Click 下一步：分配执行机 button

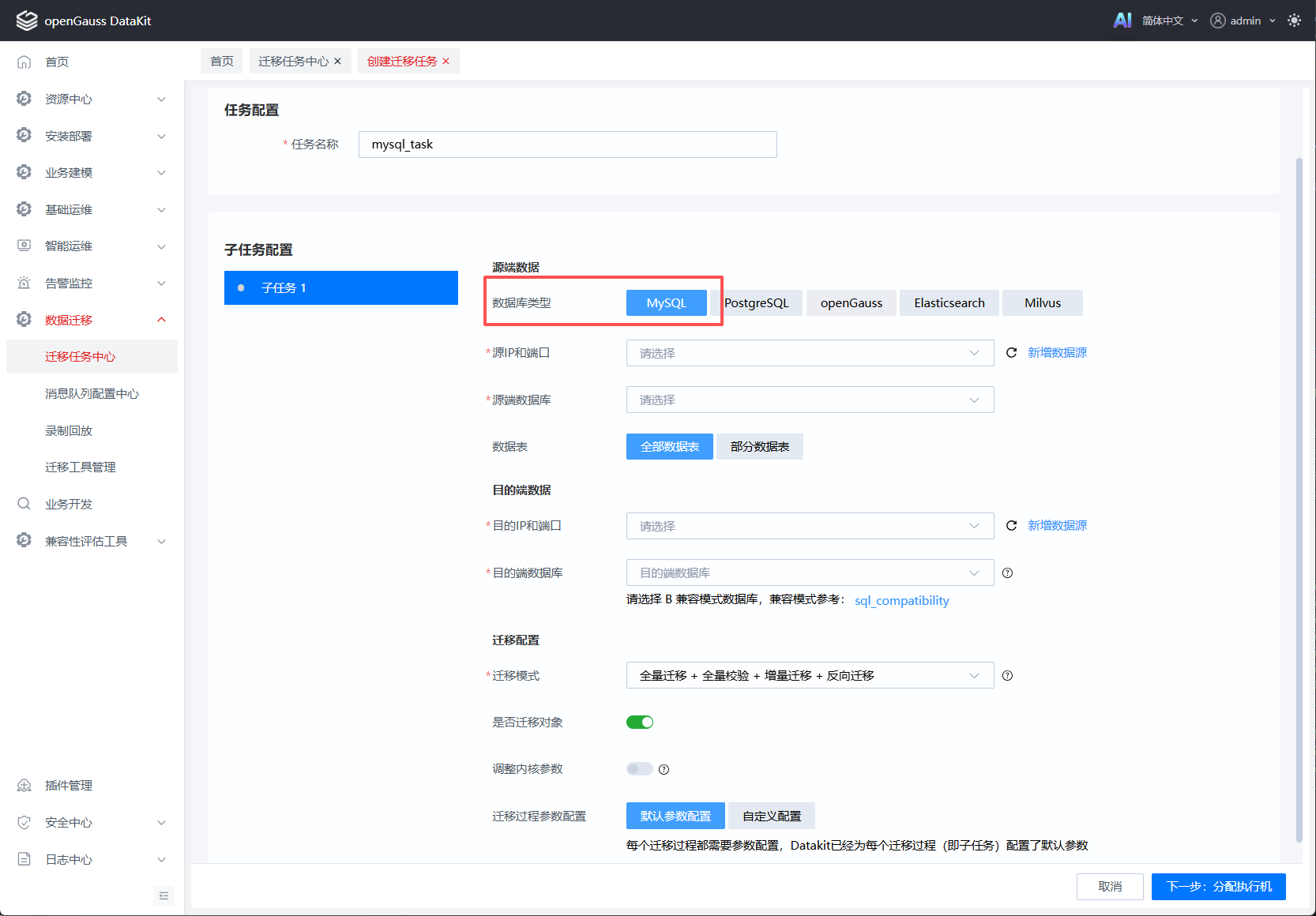click(1219, 887)
